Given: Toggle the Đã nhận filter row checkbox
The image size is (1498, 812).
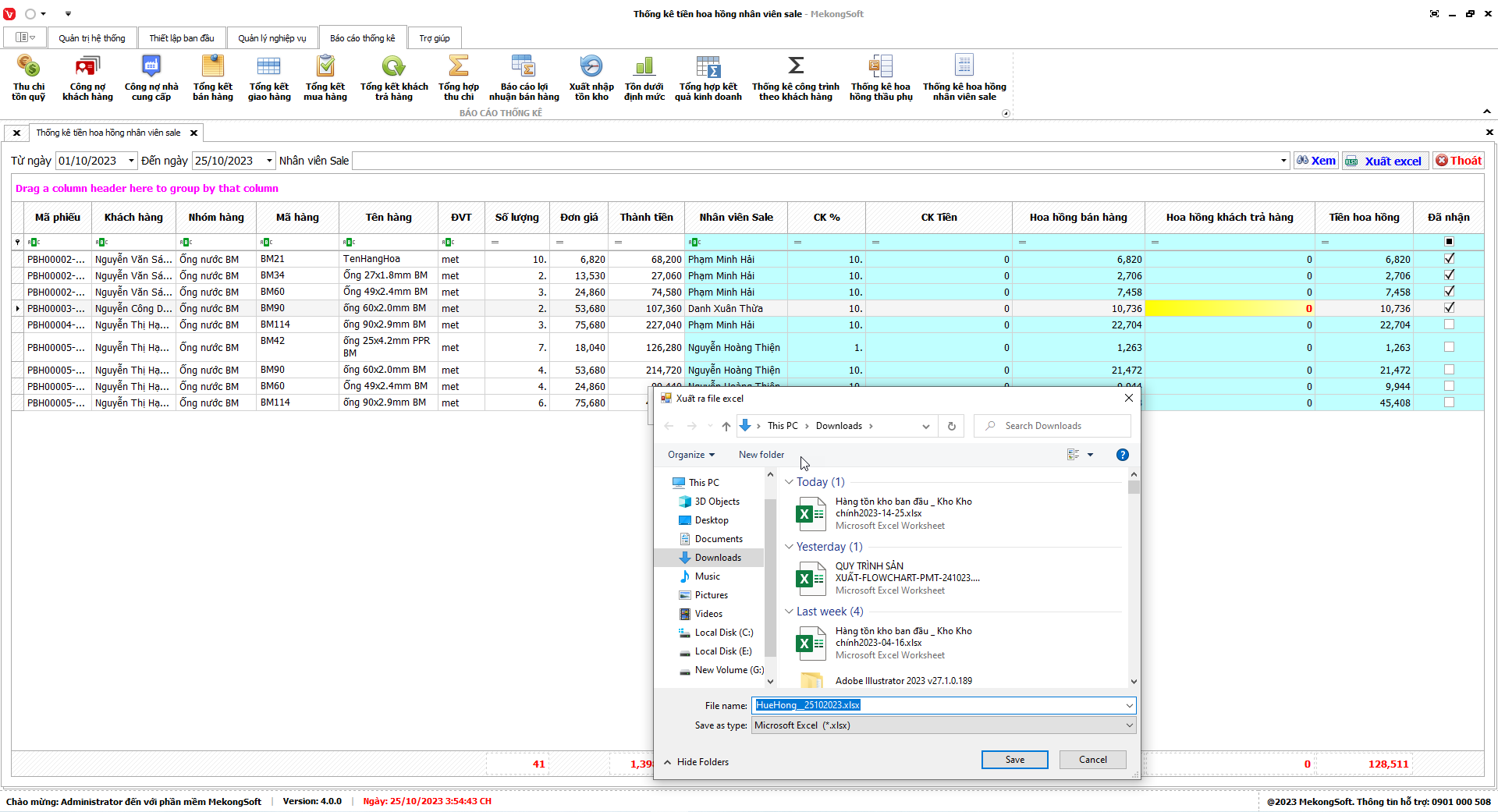Looking at the screenshot, I should (x=1449, y=242).
